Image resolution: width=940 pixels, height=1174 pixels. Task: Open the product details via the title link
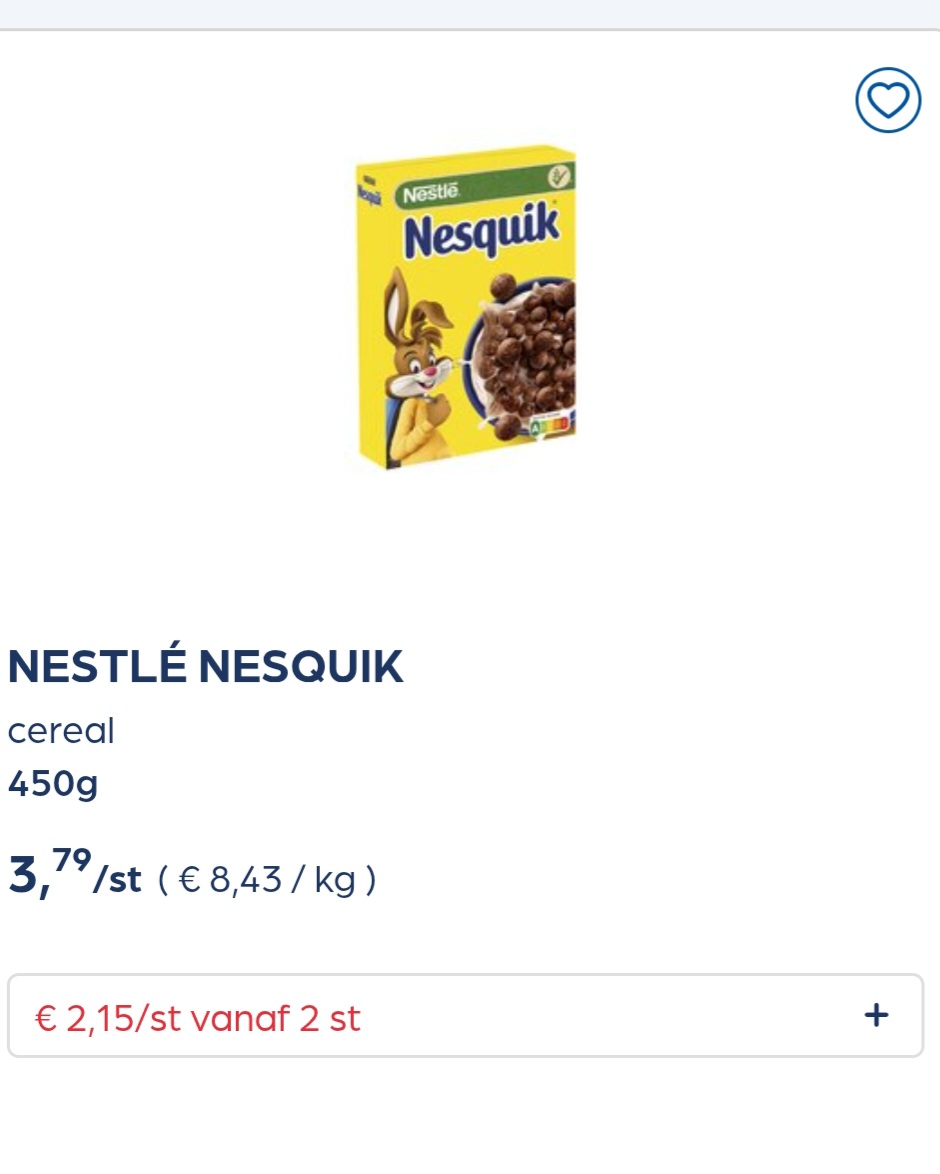205,665
